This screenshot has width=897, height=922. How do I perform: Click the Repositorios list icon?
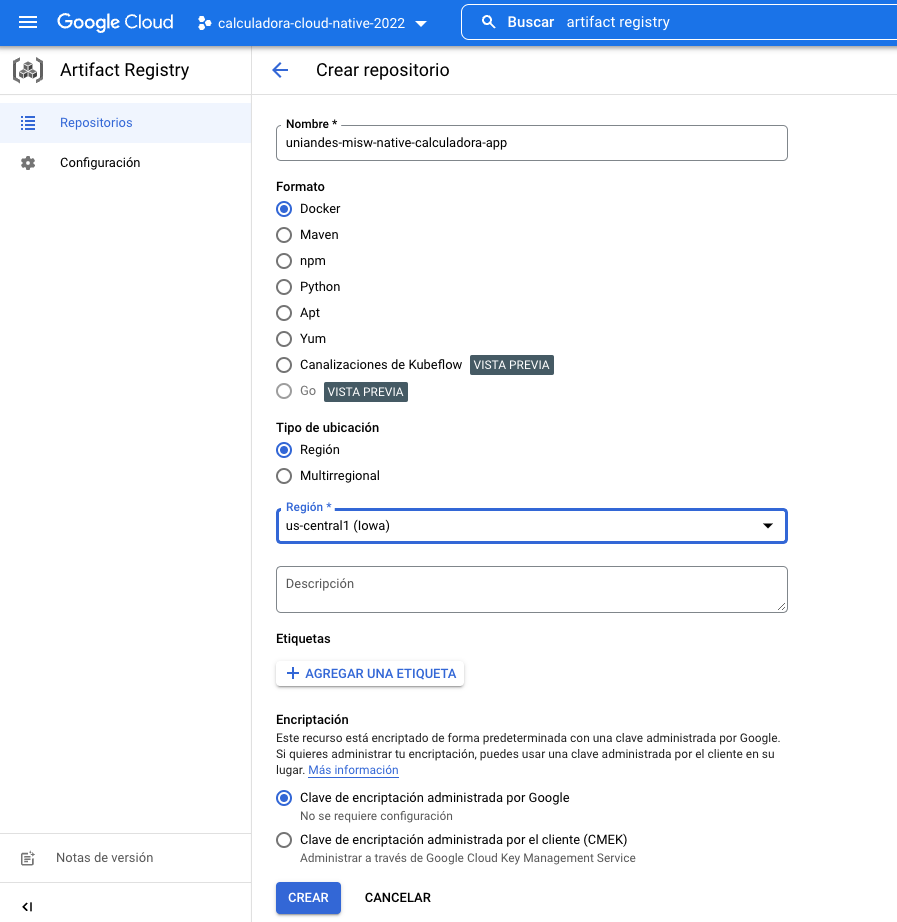tap(28, 122)
